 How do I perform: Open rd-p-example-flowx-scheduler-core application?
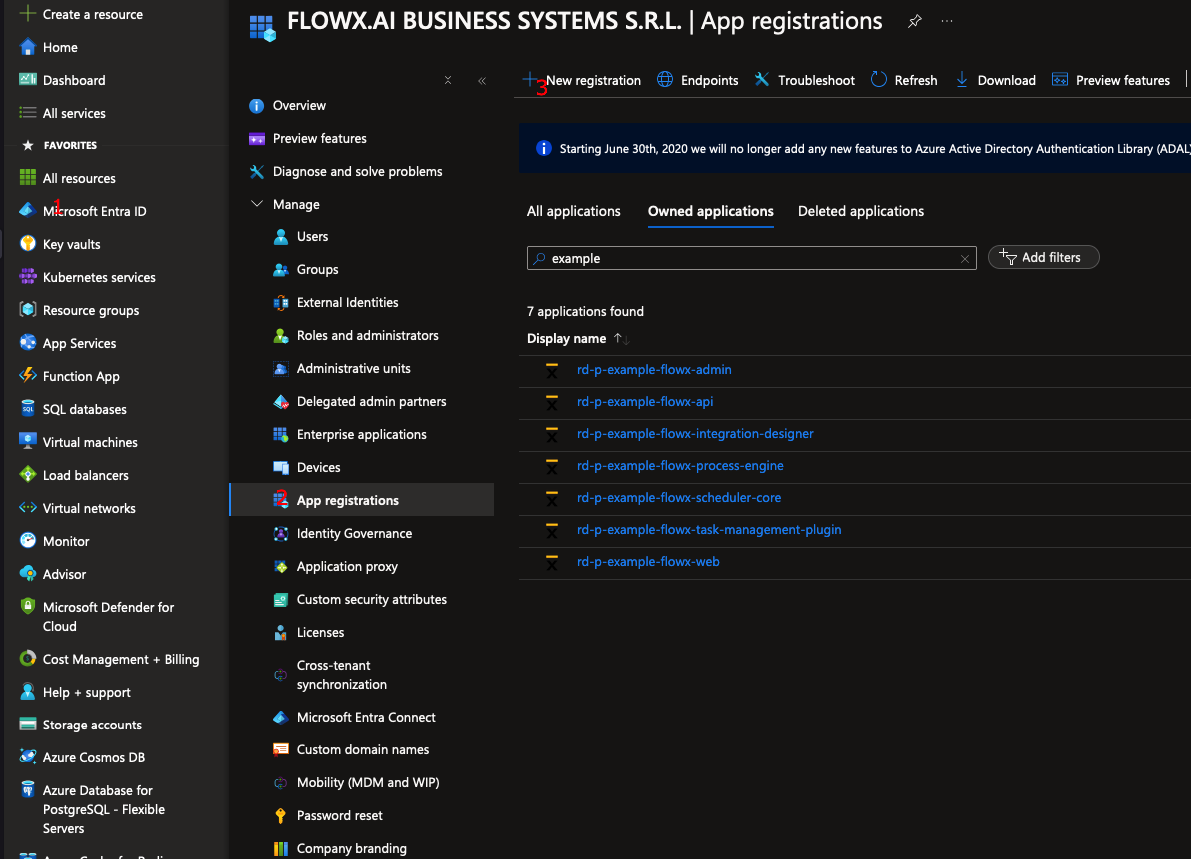(678, 497)
